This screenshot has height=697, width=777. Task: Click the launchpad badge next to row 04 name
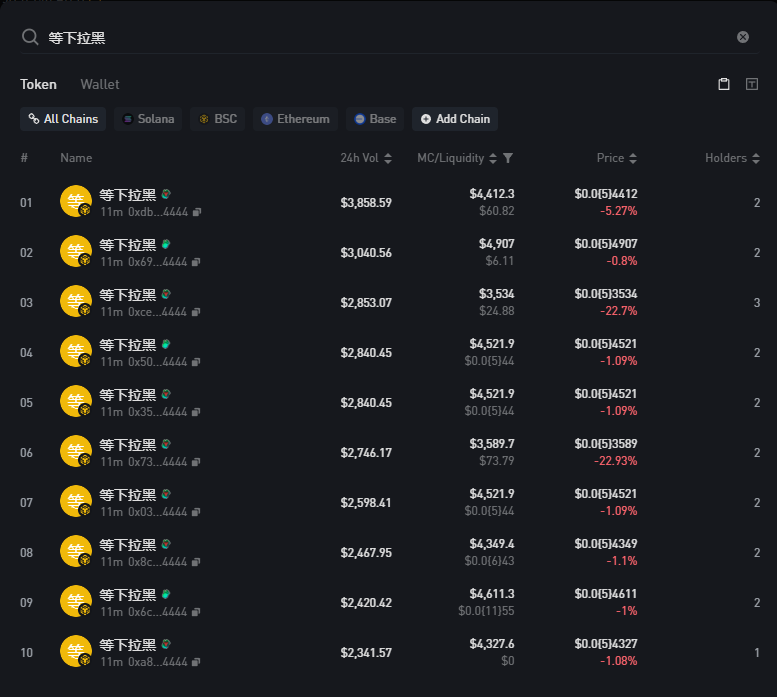[166, 344]
